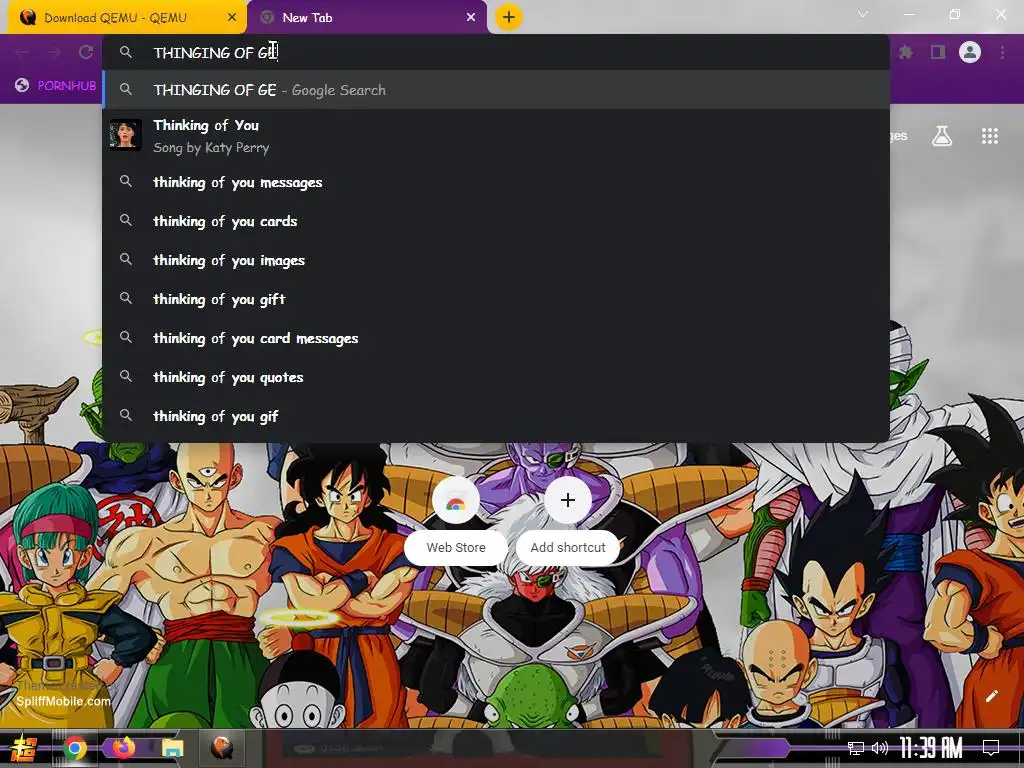Open File Explorer from the taskbar
The image size is (1024, 768).
(x=173, y=748)
